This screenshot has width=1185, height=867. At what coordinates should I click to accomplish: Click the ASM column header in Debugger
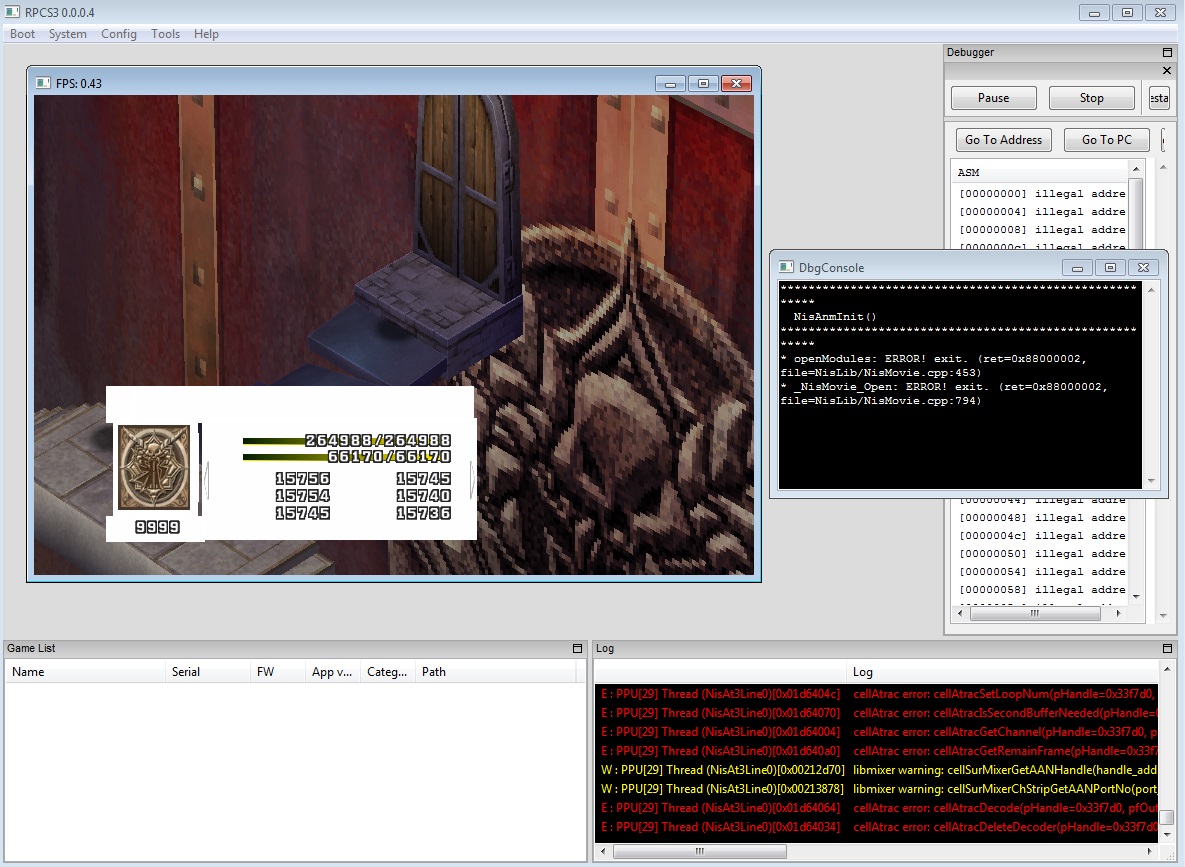[1040, 172]
